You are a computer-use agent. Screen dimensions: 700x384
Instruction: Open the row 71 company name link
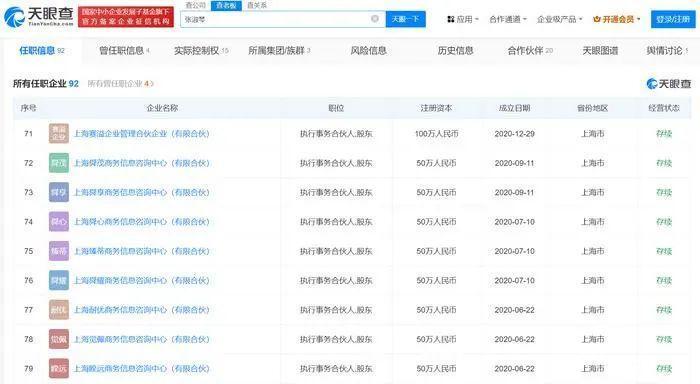pos(142,134)
